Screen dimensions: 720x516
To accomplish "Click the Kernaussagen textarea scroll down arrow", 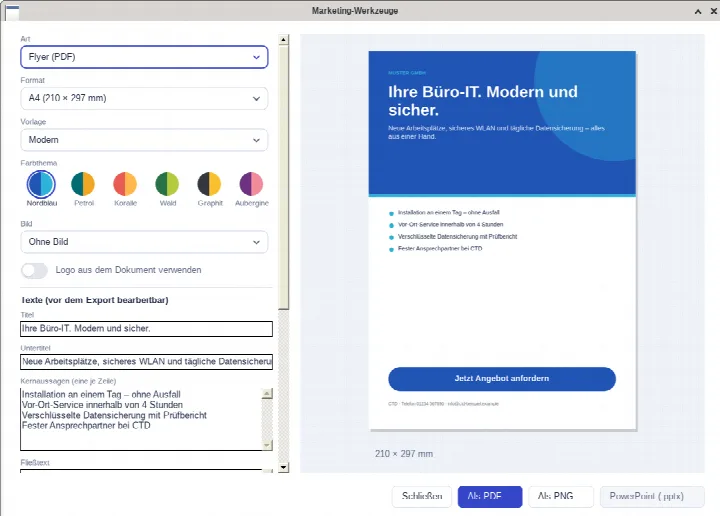I will 267,445.
